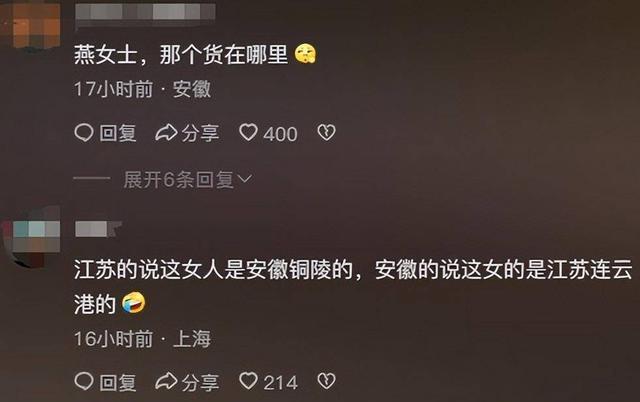Click the reply bubble icon under the 安徽 comment
Screen dimensions: 640x402
[84, 133]
